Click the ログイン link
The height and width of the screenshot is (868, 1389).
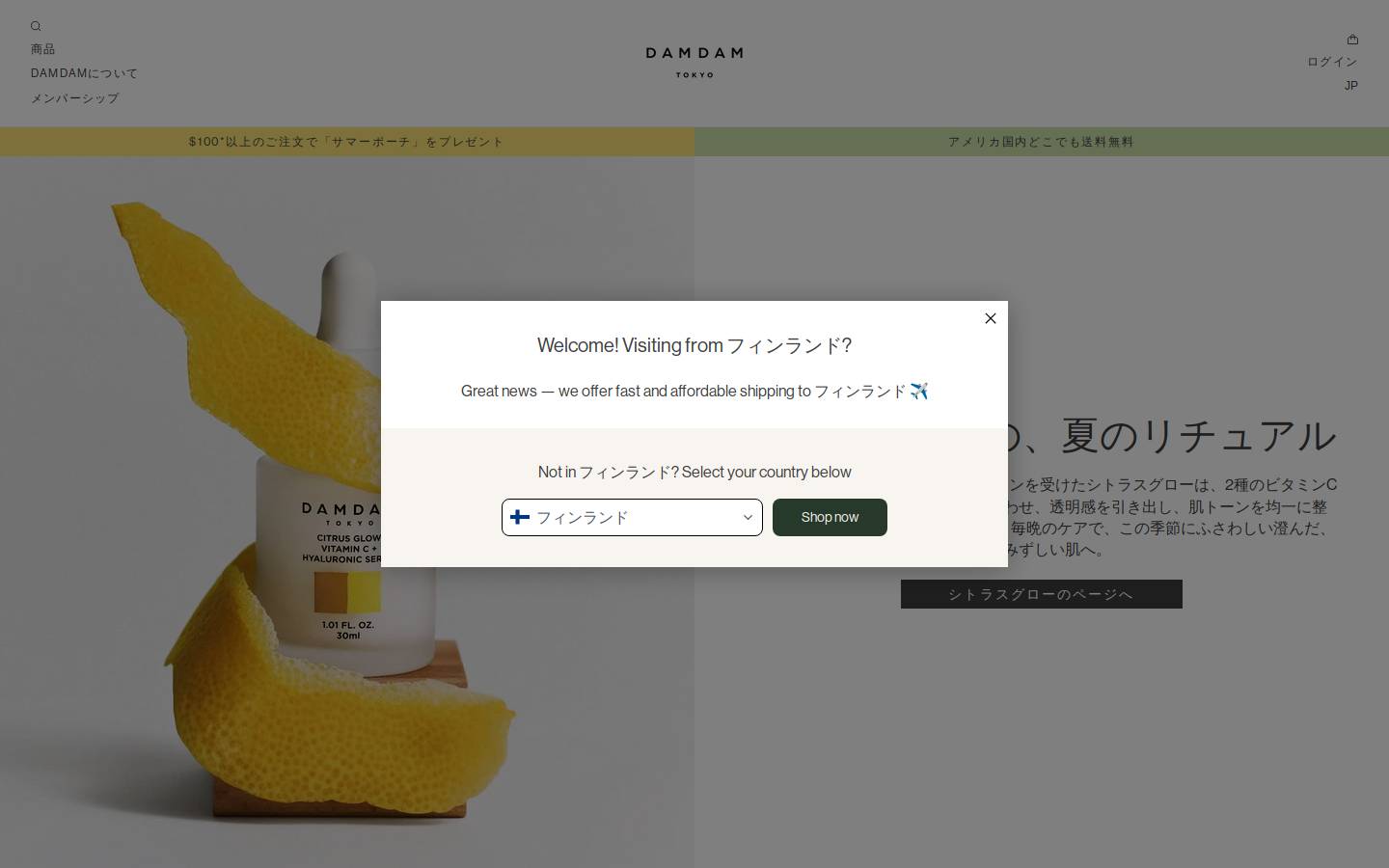(1332, 62)
